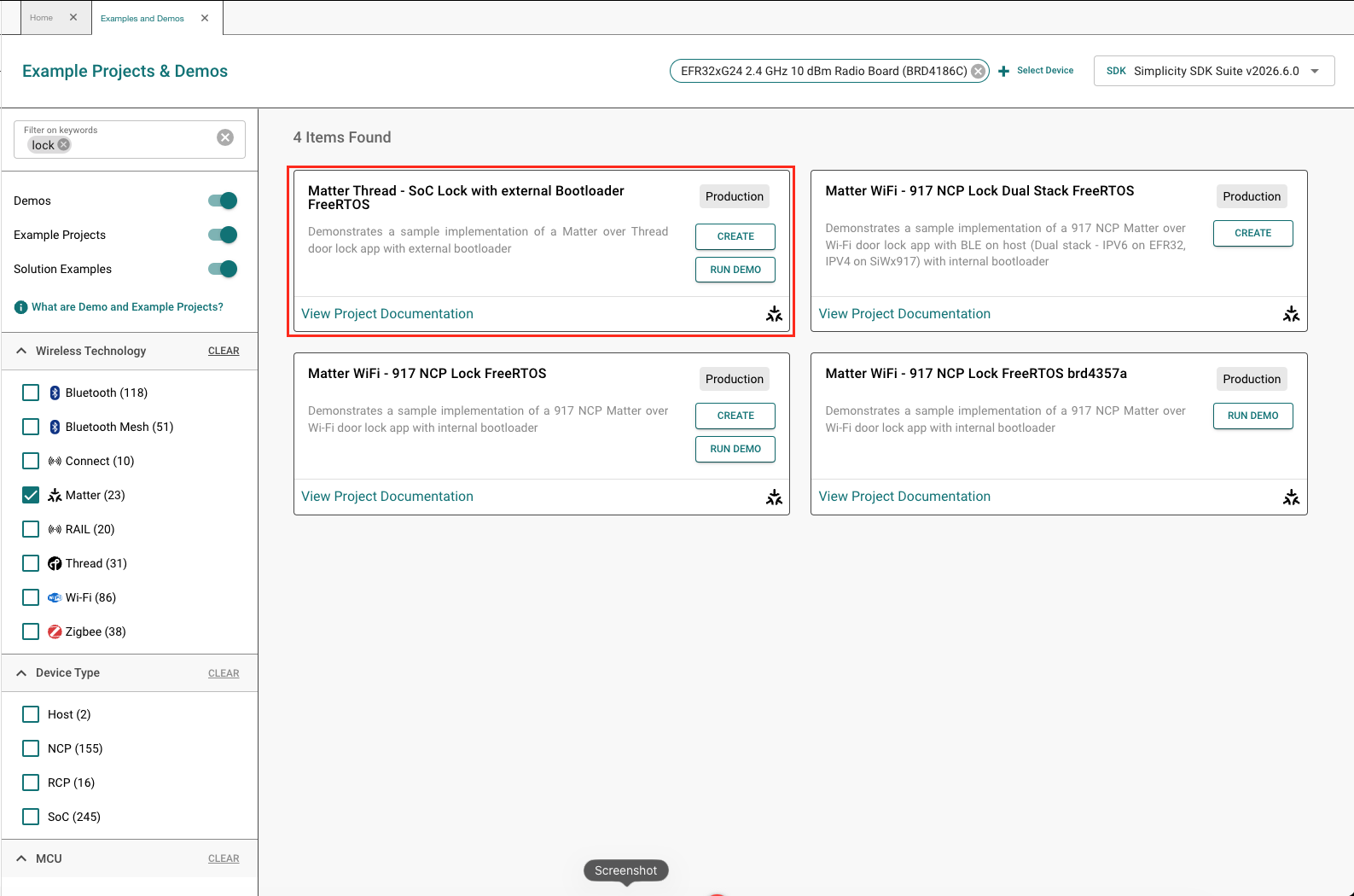Image resolution: width=1354 pixels, height=896 pixels.
Task: Click the Wi-Fi logo icon
Action: [55, 597]
